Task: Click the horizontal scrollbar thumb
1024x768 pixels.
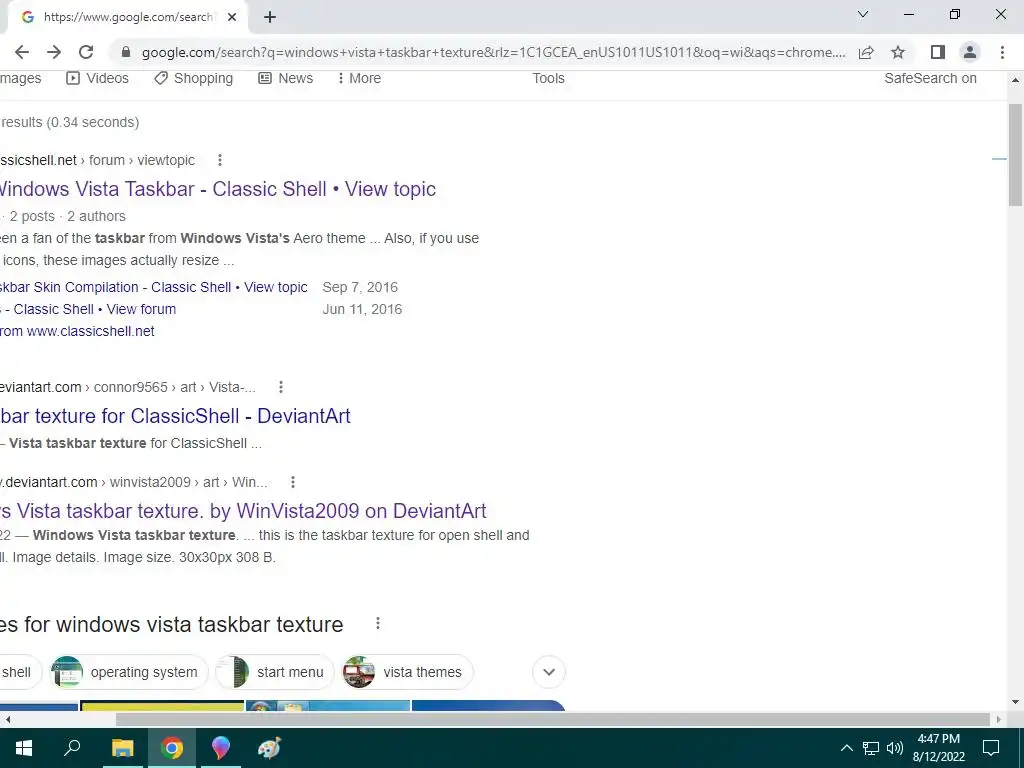Action: (x=552, y=720)
